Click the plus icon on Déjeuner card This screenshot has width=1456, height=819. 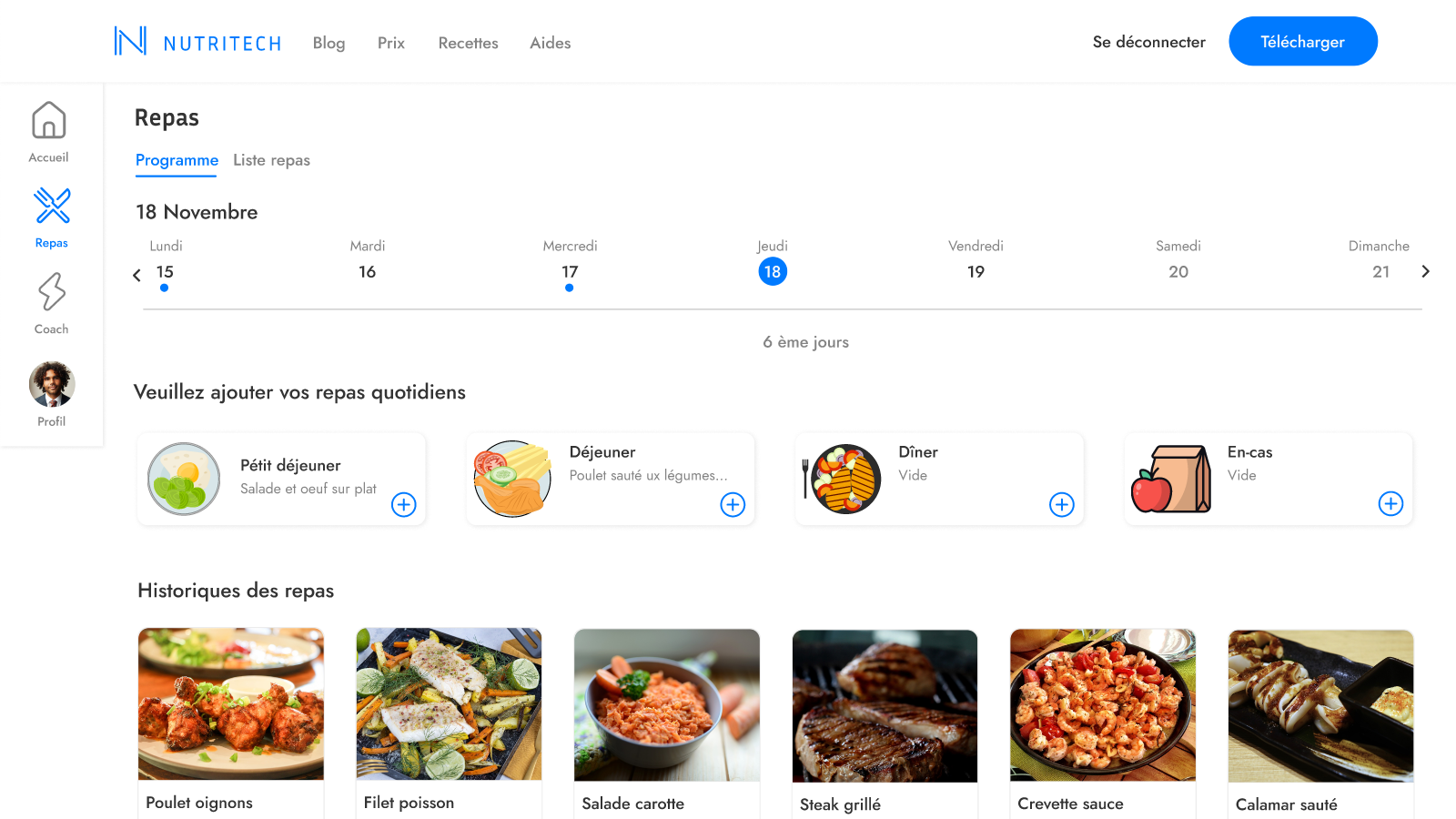733,505
